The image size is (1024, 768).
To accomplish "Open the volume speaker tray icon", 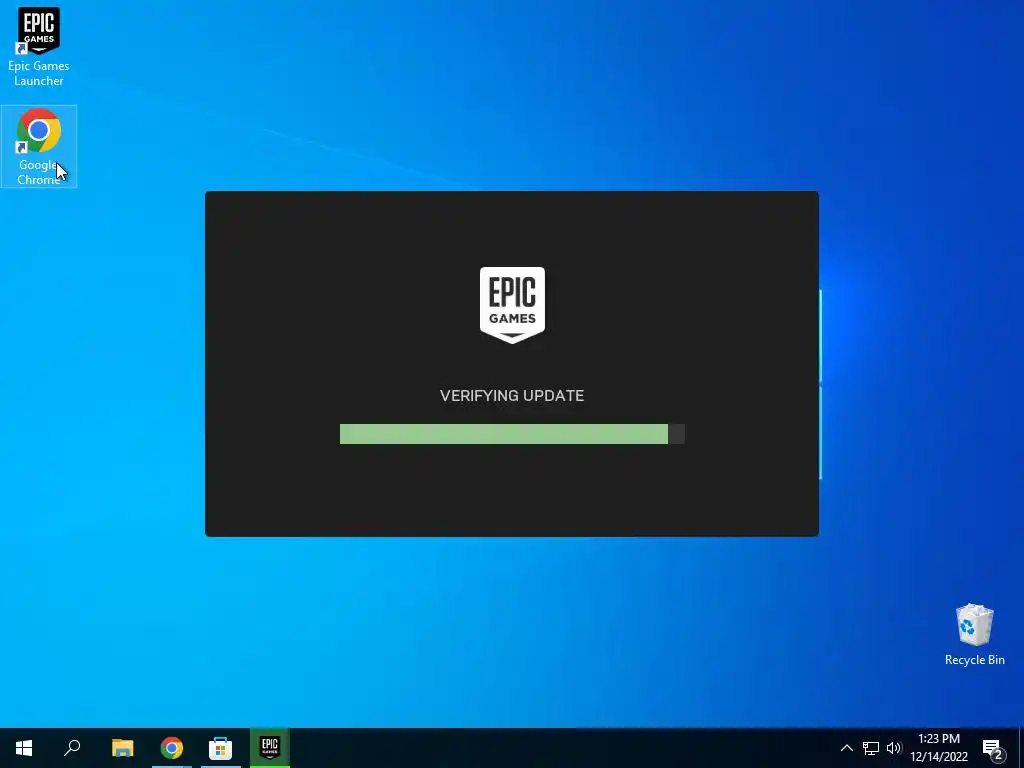I will point(894,748).
